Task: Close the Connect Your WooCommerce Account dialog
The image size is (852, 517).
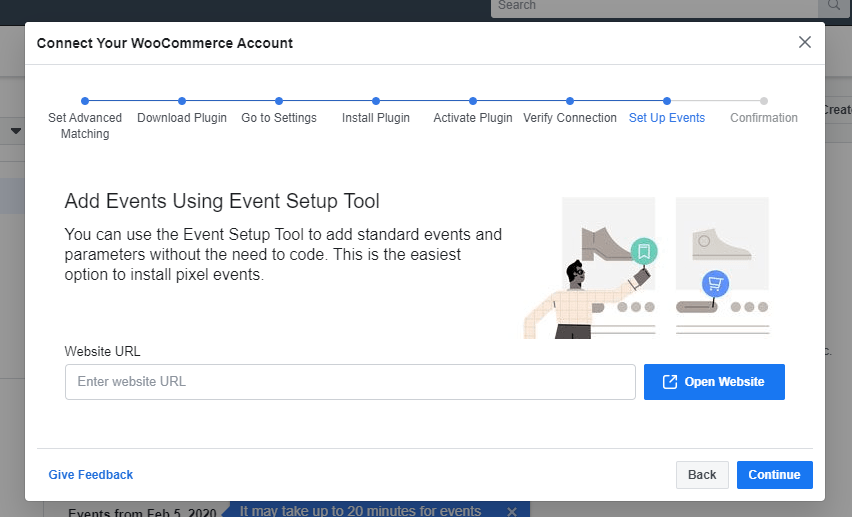Action: 805,42
